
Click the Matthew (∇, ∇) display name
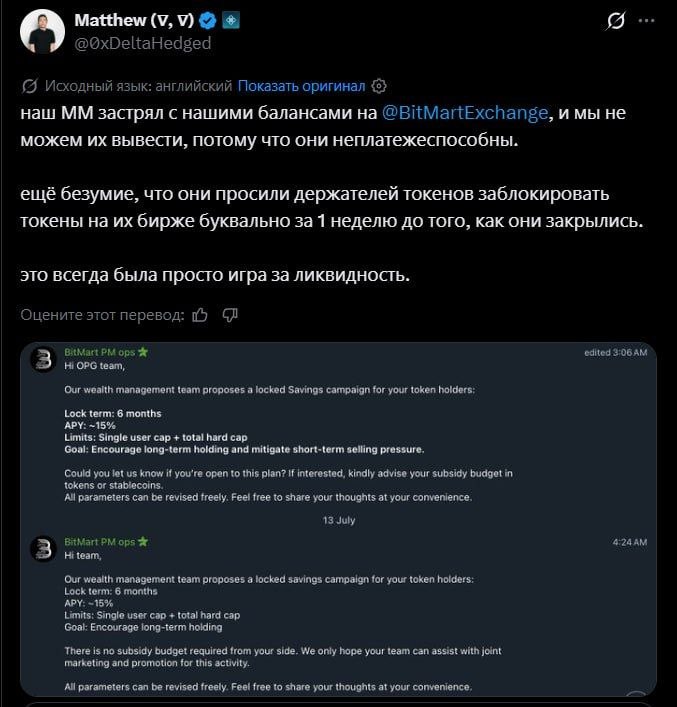pyautogui.click(x=134, y=20)
